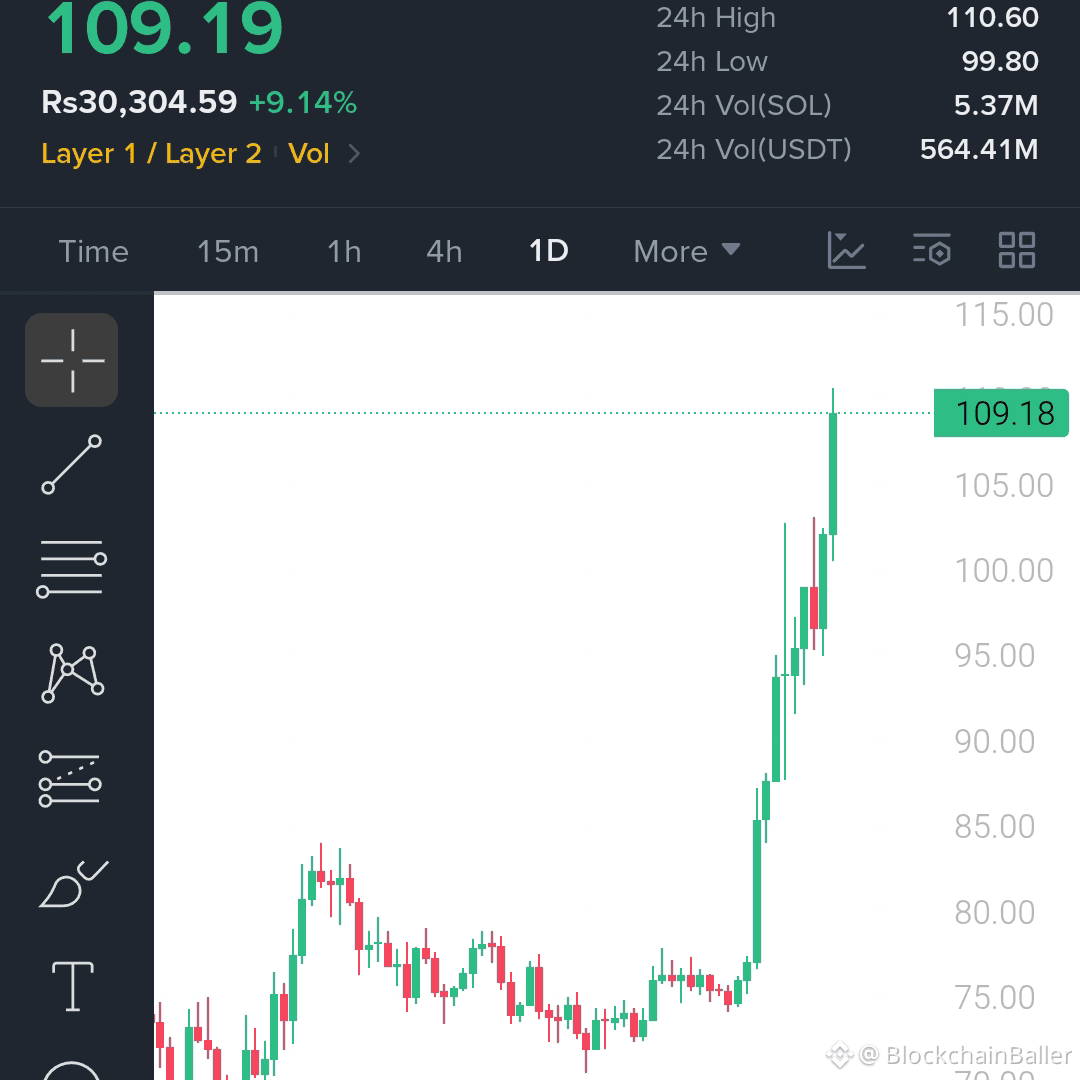The height and width of the screenshot is (1080, 1080).
Task: Open the Vol tag link
Action: (x=309, y=154)
